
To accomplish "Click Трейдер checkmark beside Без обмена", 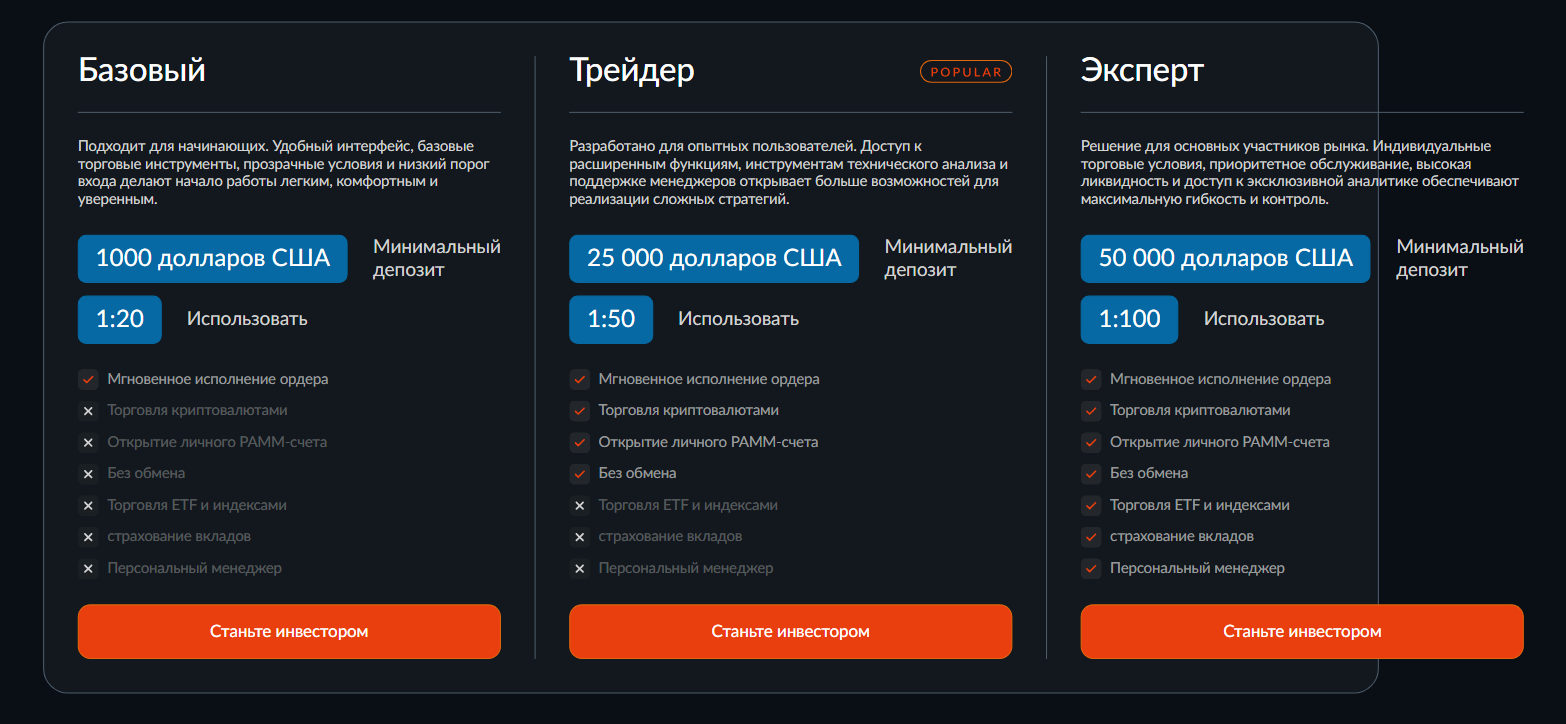I will tap(579, 474).
